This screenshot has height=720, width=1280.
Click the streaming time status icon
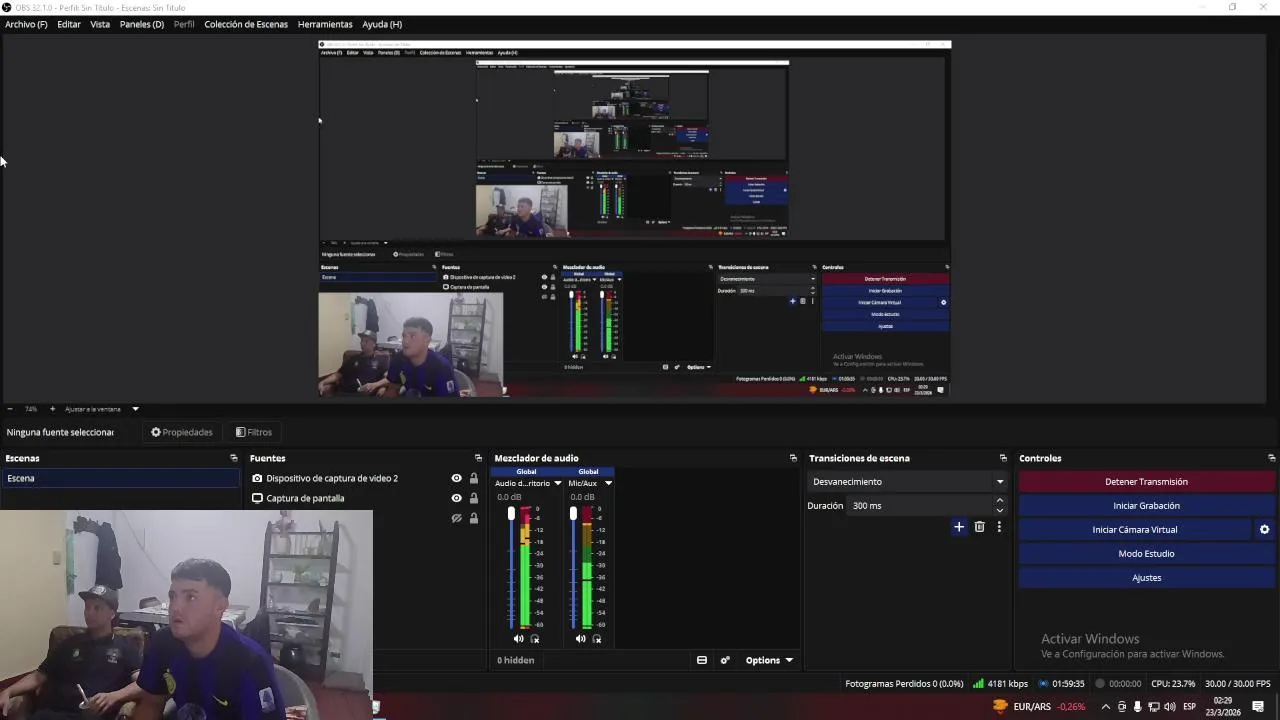(1044, 684)
